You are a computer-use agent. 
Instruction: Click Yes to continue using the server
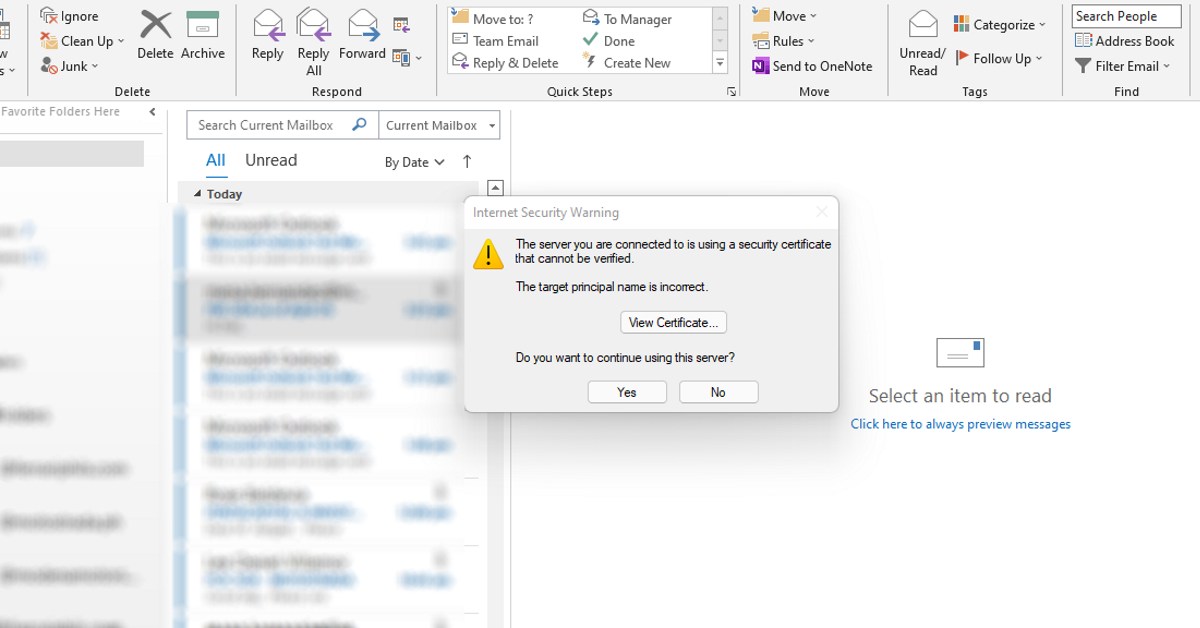pos(627,391)
